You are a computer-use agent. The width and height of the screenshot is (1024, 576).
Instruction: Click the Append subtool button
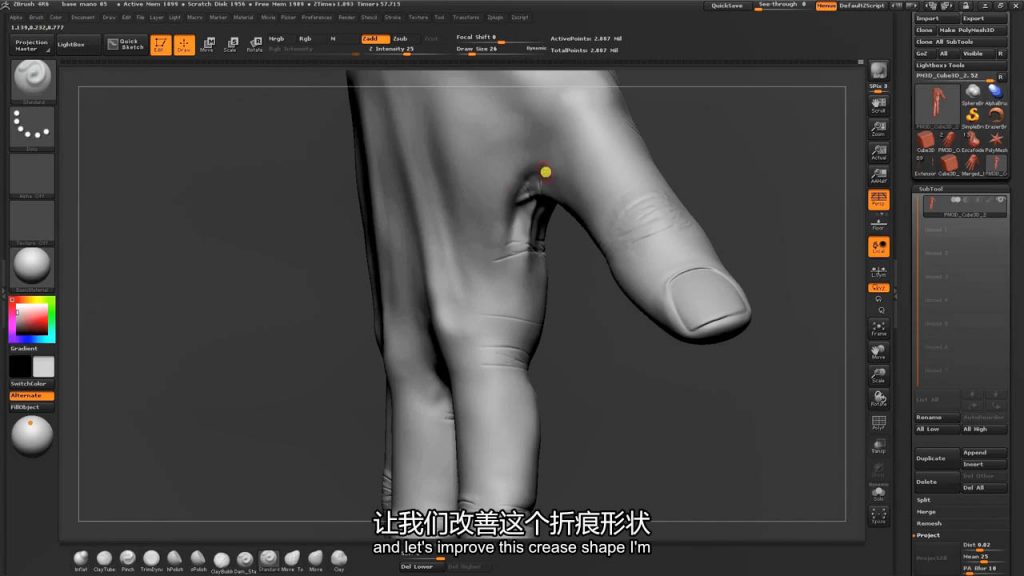coord(984,453)
